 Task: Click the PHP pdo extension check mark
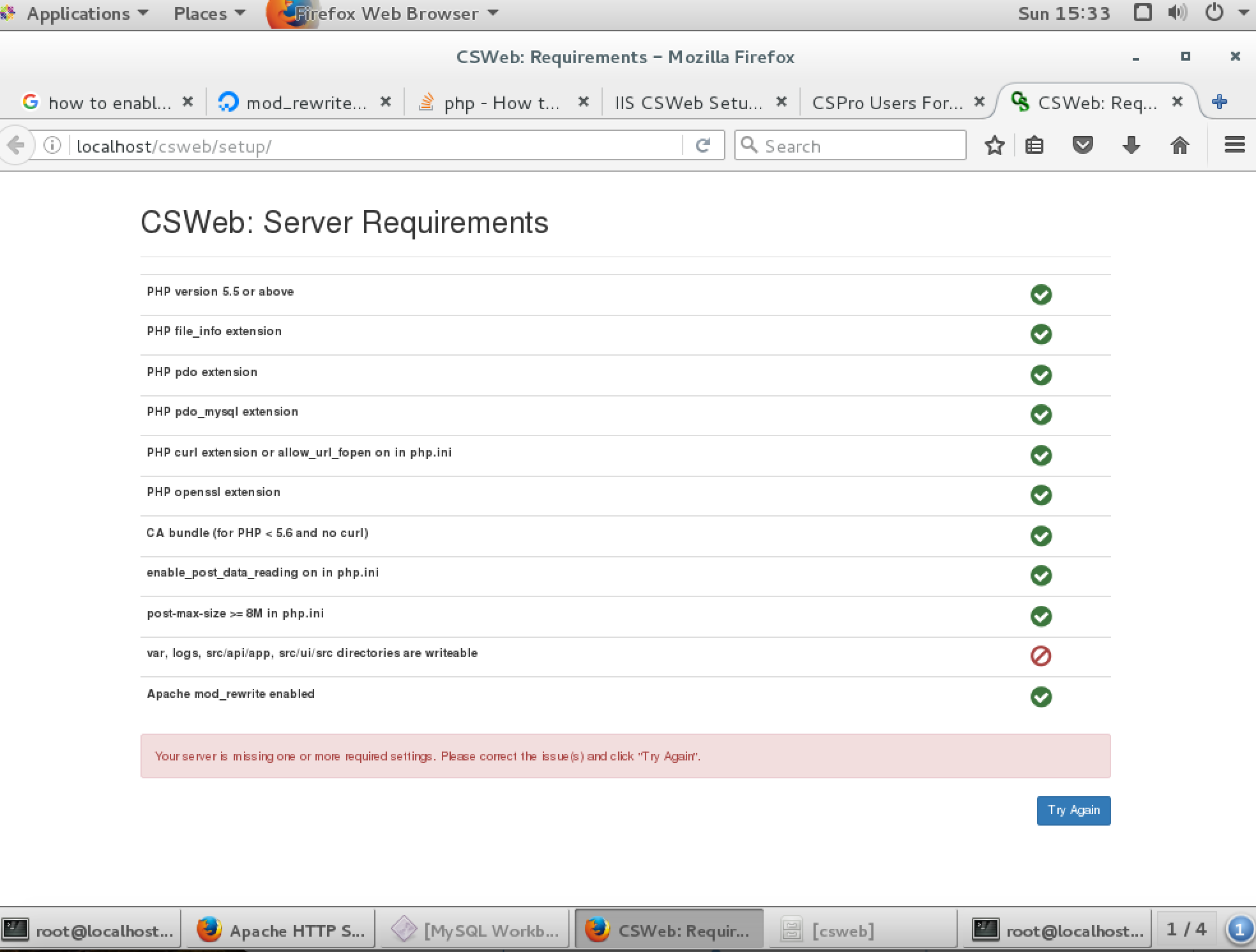coord(1041,375)
